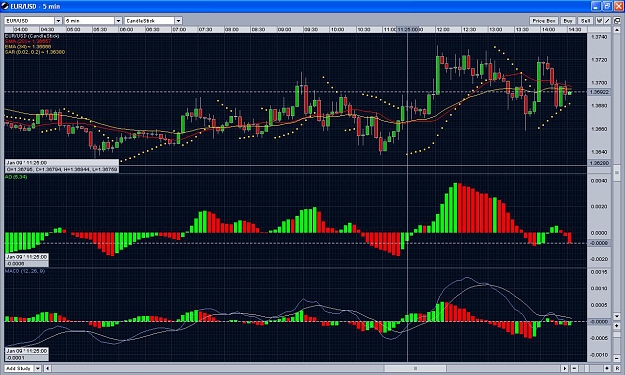This screenshot has height=375, width=625.
Task: Click the horizontal scrollbar left arrow
Action: click(47, 368)
